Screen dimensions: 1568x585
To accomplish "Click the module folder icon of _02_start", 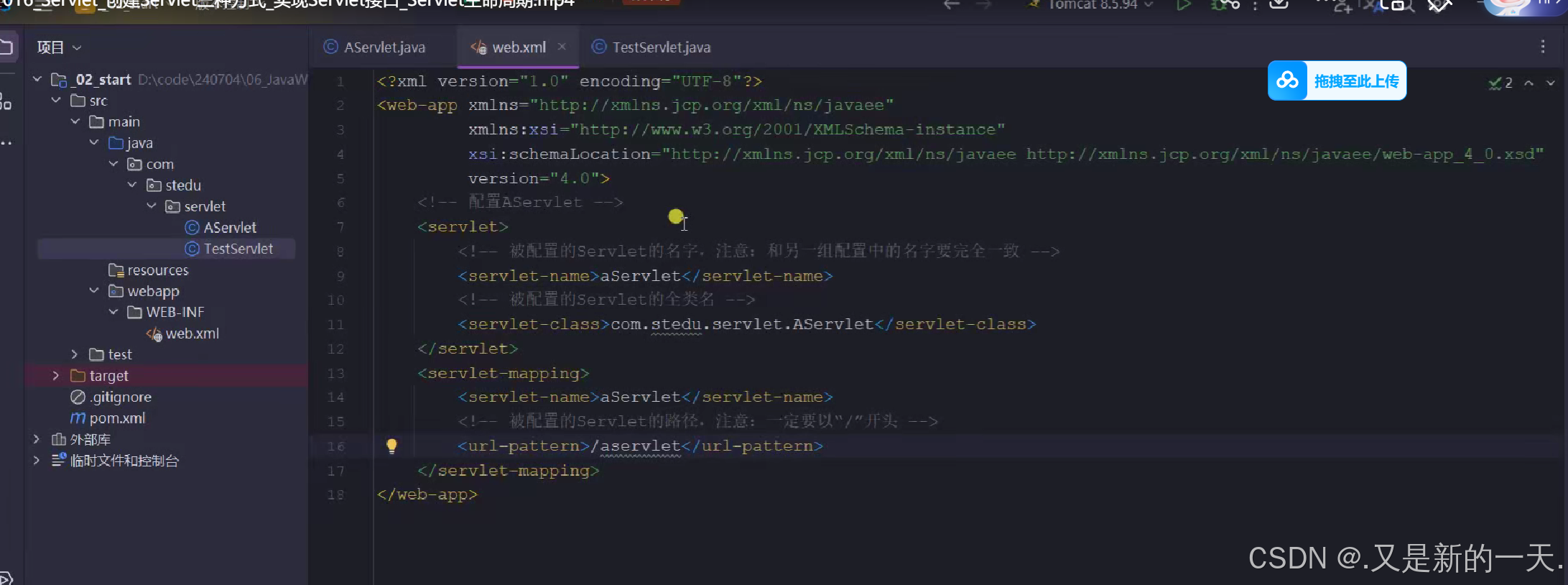I will pyautogui.click(x=59, y=80).
